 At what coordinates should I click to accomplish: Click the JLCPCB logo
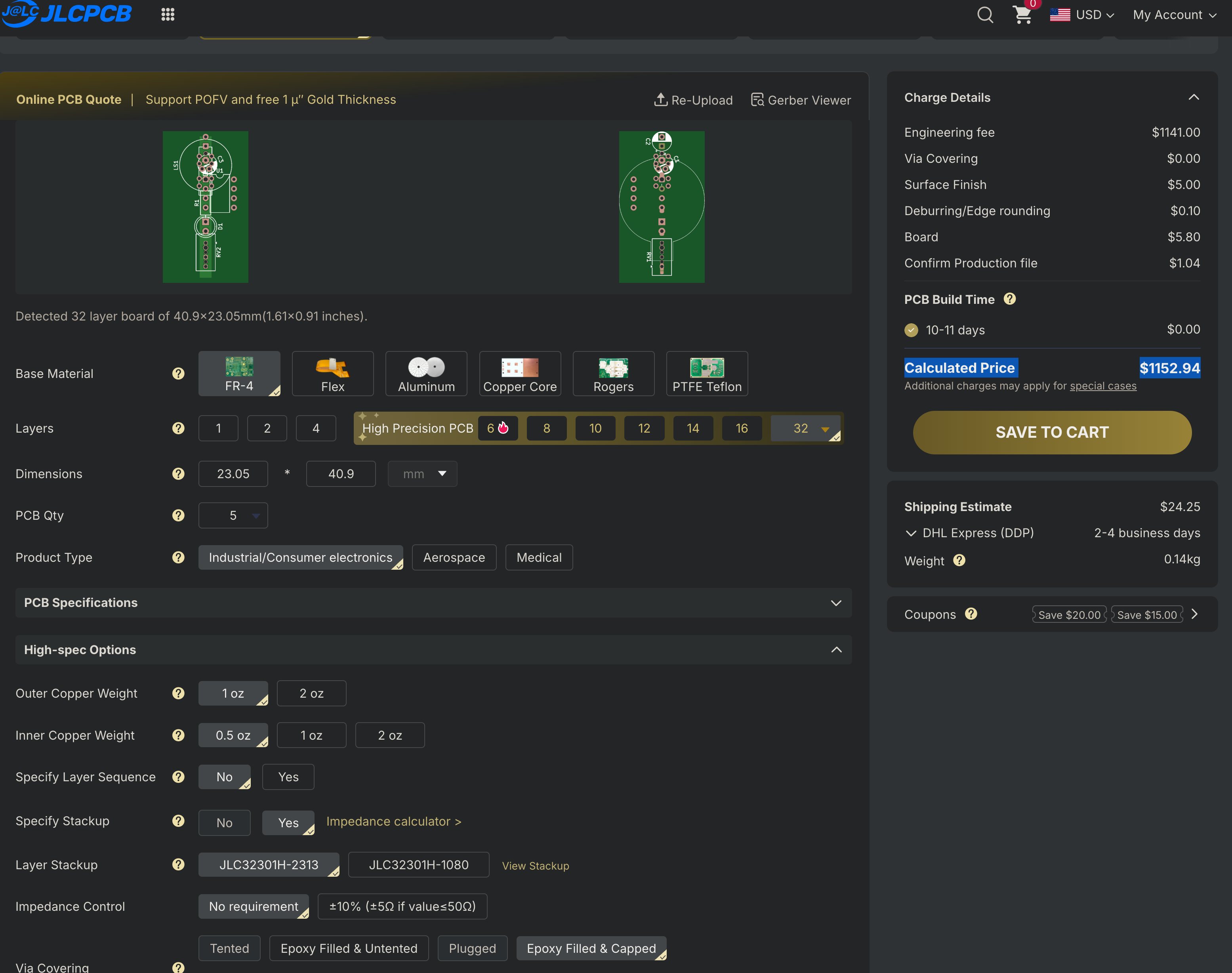(x=67, y=14)
